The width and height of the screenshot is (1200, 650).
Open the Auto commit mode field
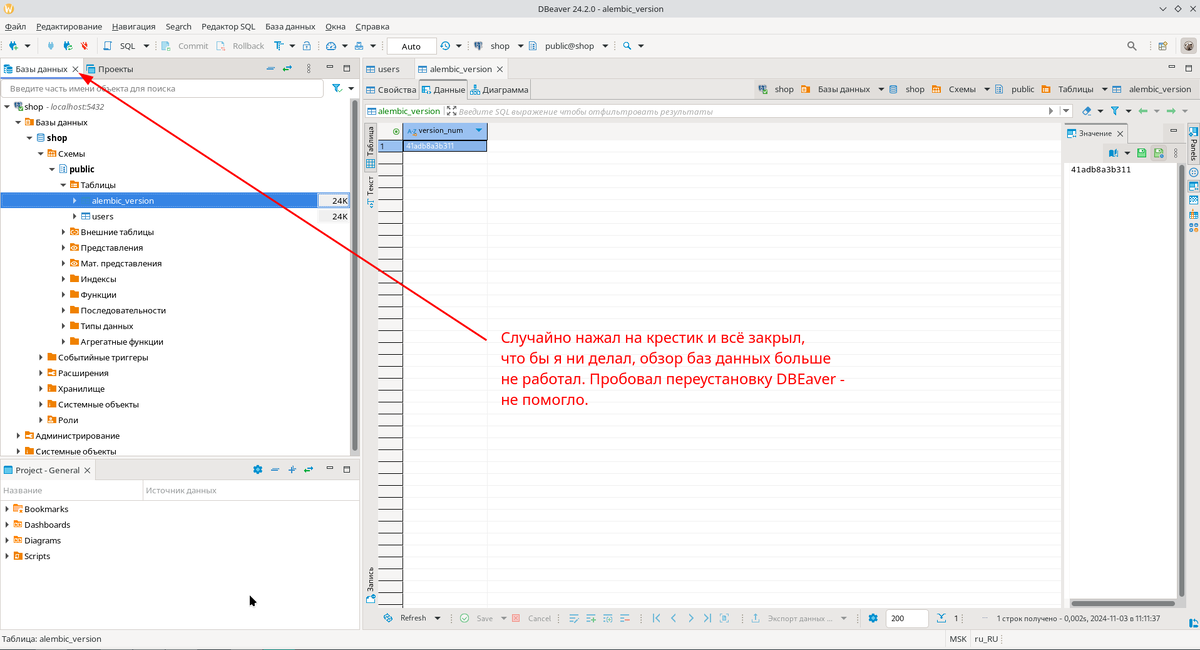pos(411,46)
